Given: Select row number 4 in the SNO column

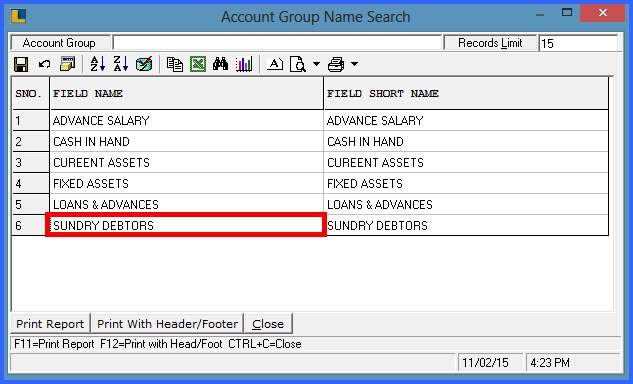Looking at the screenshot, I should coord(31,183).
